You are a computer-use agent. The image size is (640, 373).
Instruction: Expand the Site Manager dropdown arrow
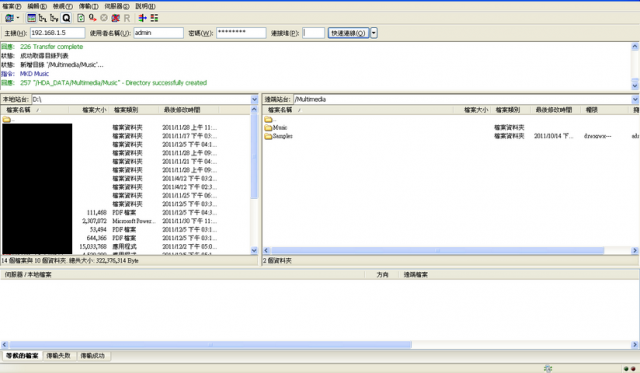[x=18, y=18]
